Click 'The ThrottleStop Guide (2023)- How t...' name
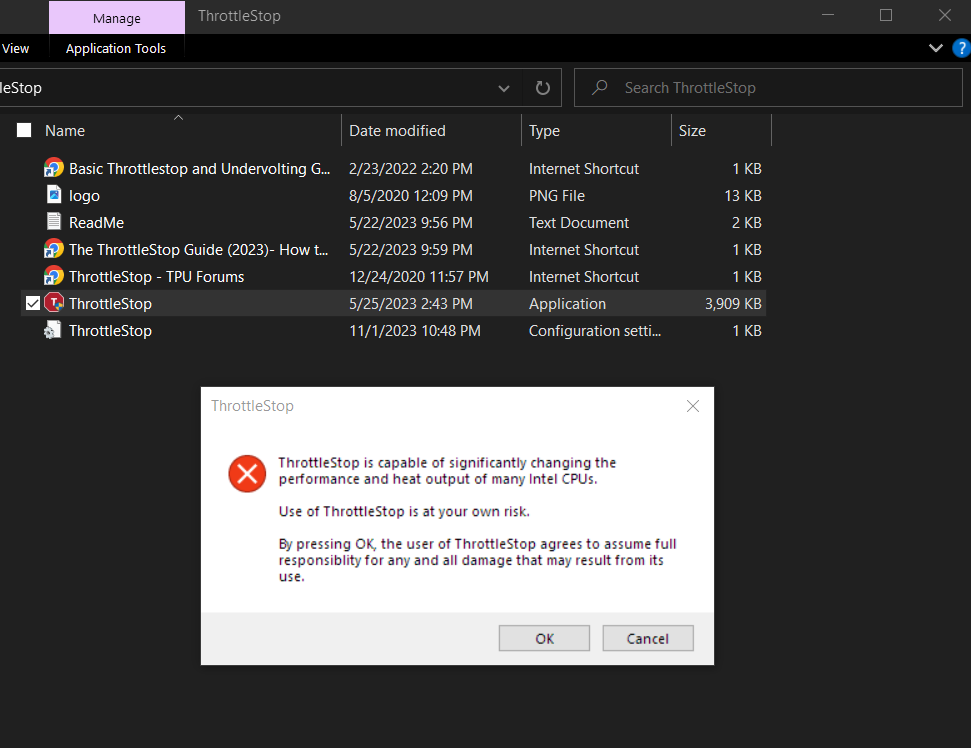This screenshot has height=748, width=971. (x=198, y=250)
